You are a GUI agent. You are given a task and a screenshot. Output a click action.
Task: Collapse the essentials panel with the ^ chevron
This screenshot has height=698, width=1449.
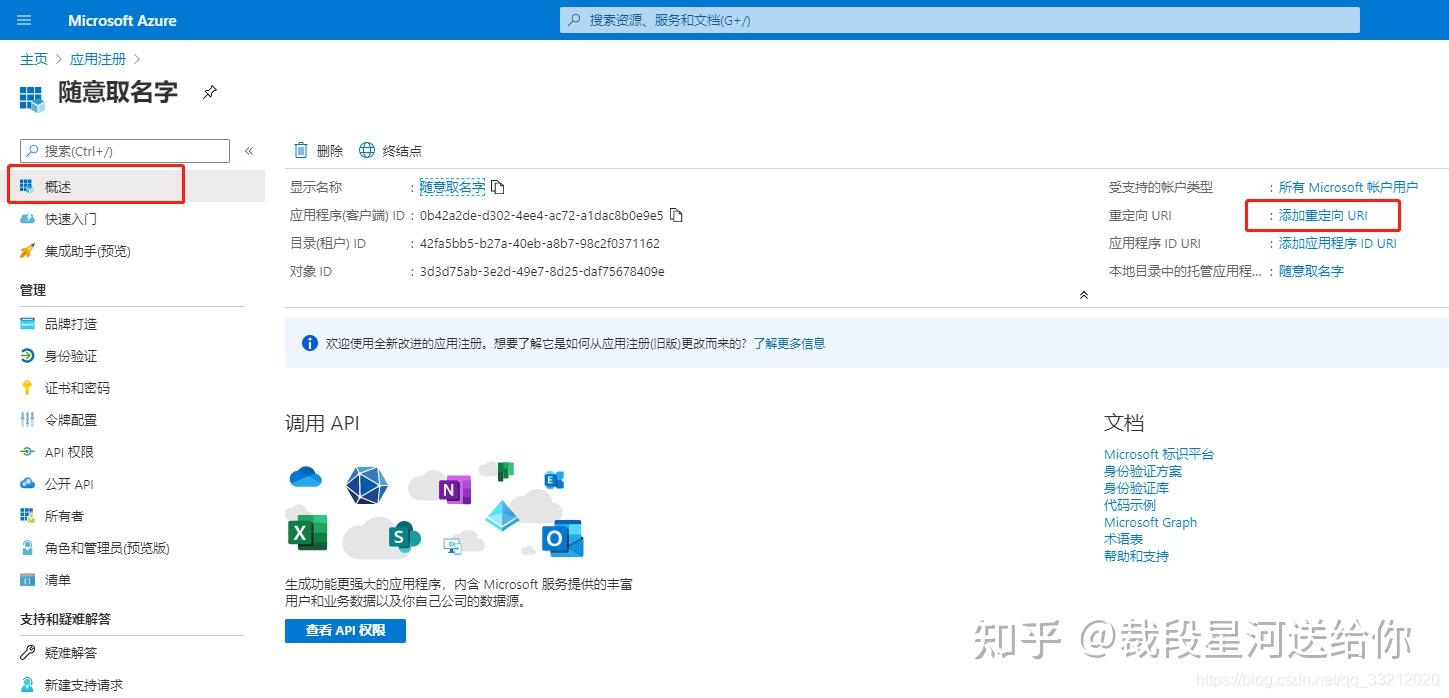click(1083, 294)
